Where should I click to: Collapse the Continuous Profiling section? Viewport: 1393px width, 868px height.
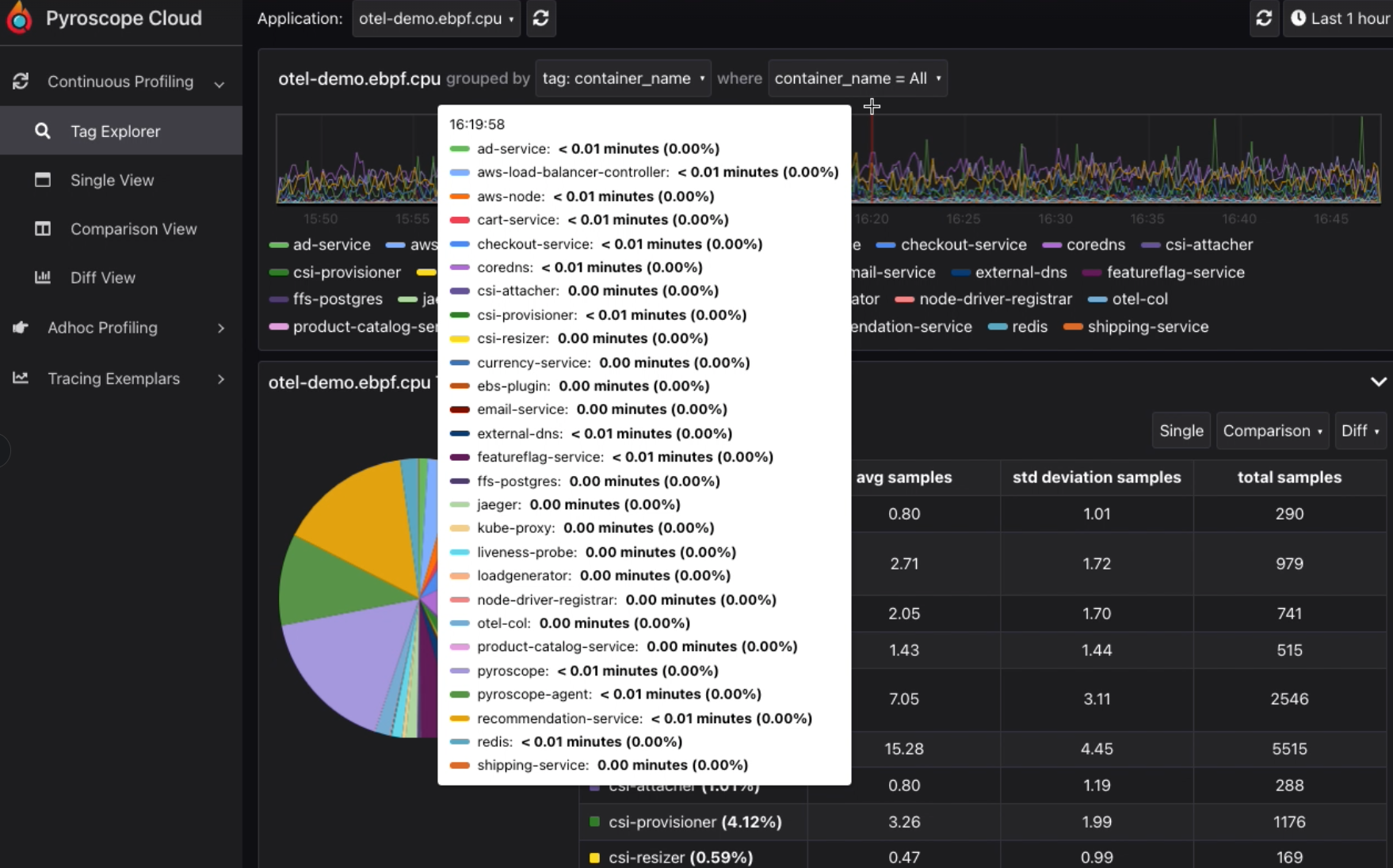tap(219, 82)
